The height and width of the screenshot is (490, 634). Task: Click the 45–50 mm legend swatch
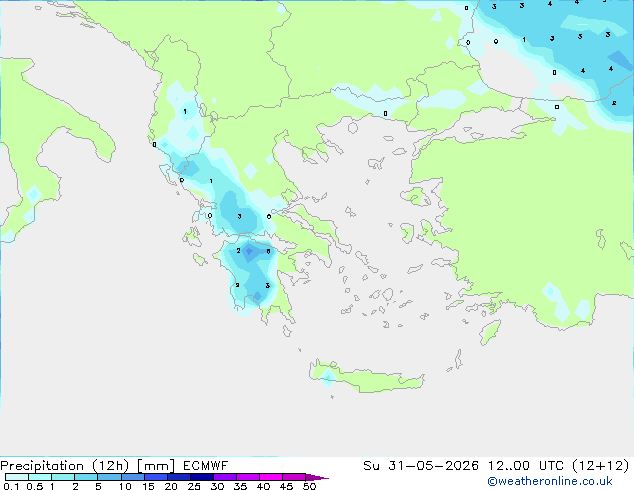[x=294, y=477]
